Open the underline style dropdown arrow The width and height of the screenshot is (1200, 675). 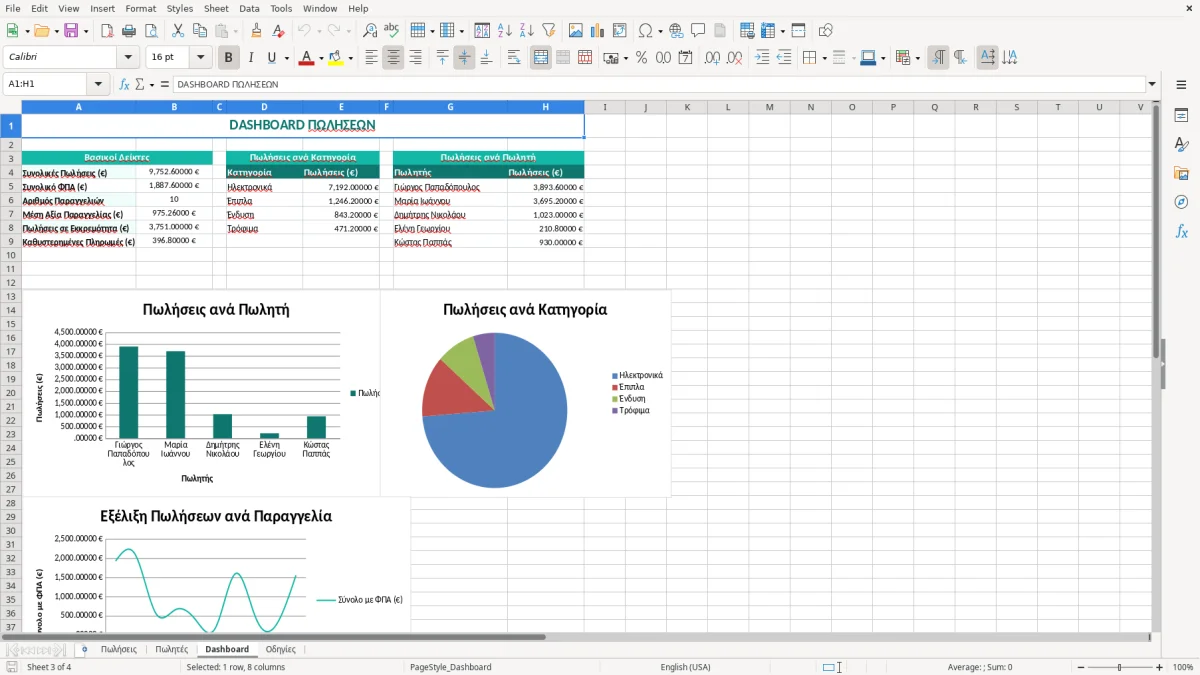point(286,58)
